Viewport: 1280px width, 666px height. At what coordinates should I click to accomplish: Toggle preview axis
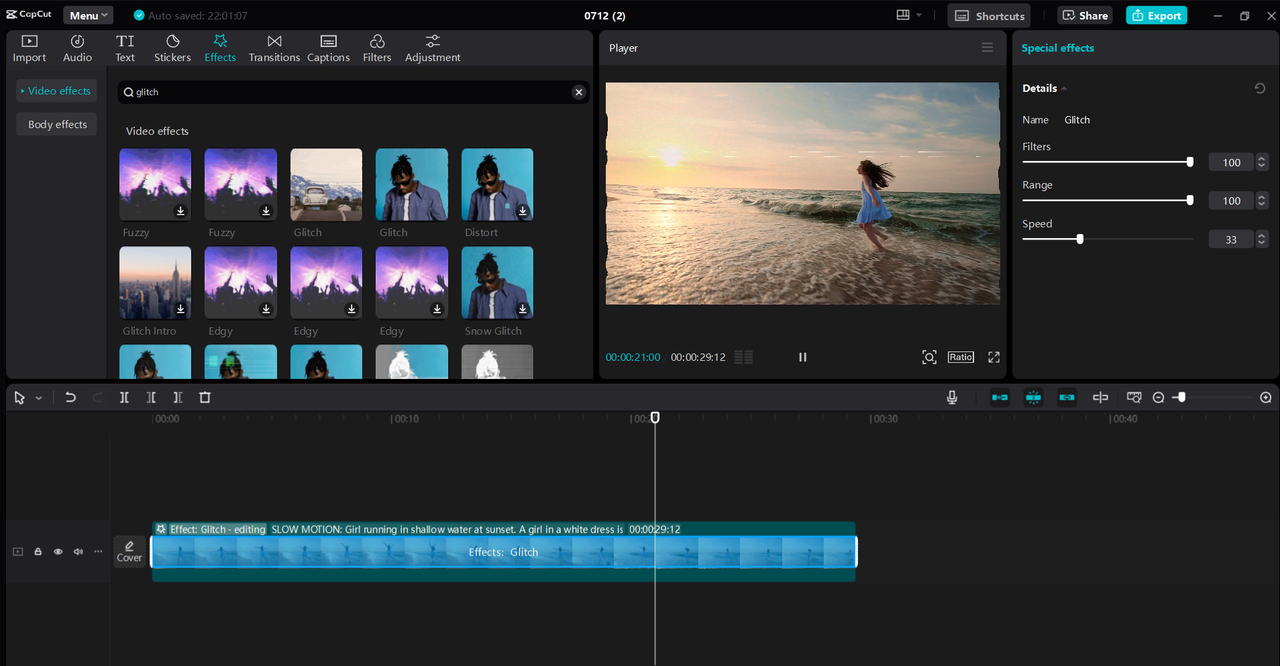coord(1100,397)
